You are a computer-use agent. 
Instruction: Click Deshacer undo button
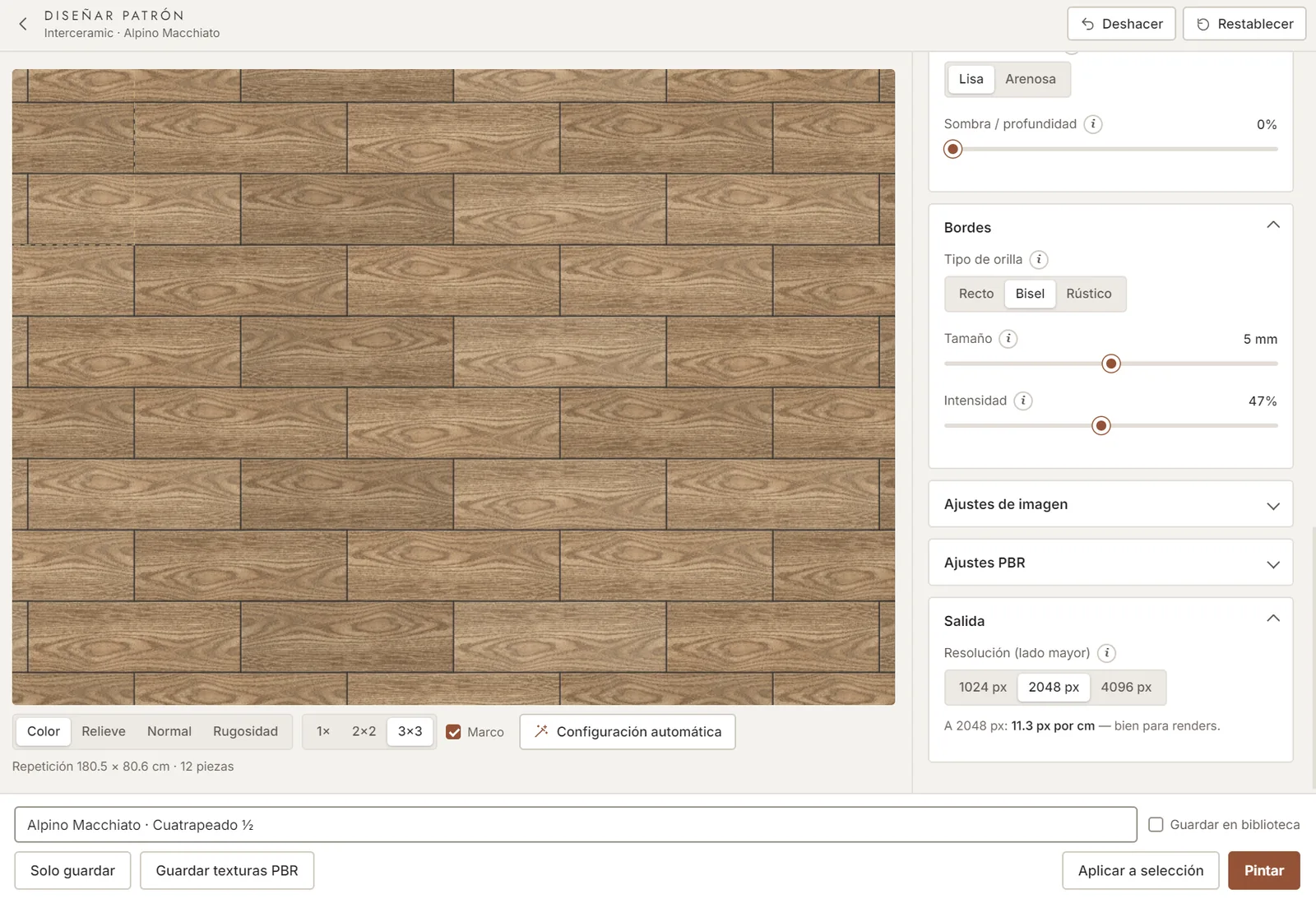point(1121,24)
